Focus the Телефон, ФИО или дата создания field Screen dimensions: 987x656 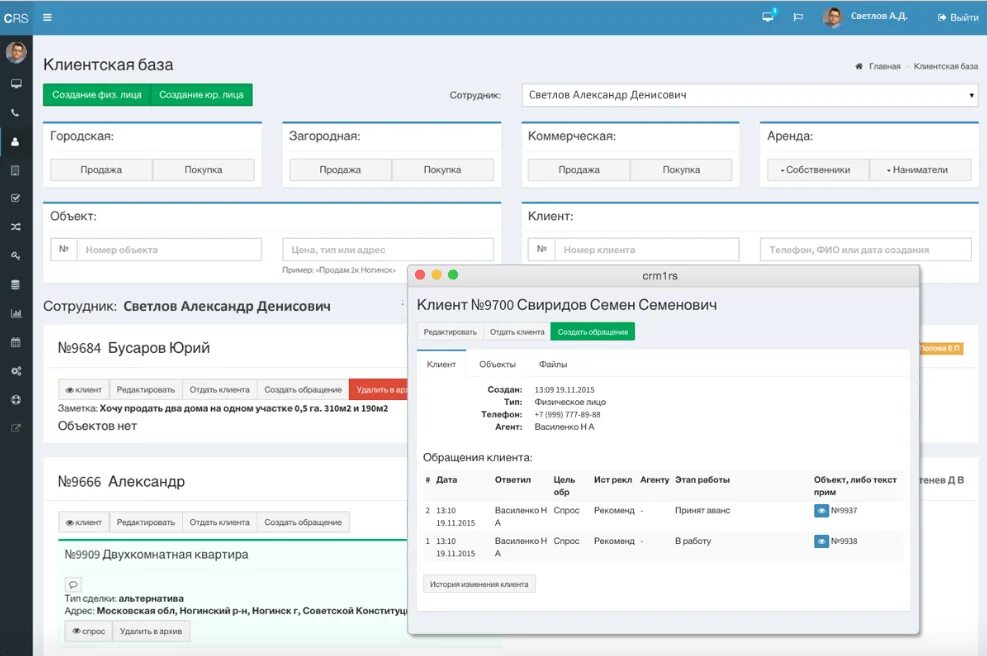[866, 249]
